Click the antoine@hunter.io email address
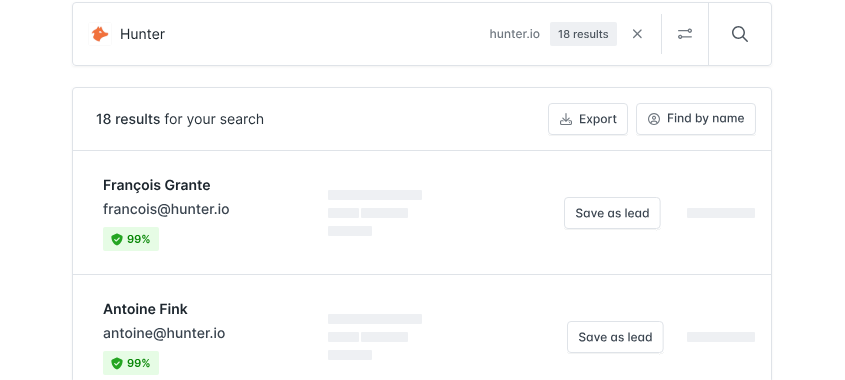845x380 pixels. coord(164,333)
